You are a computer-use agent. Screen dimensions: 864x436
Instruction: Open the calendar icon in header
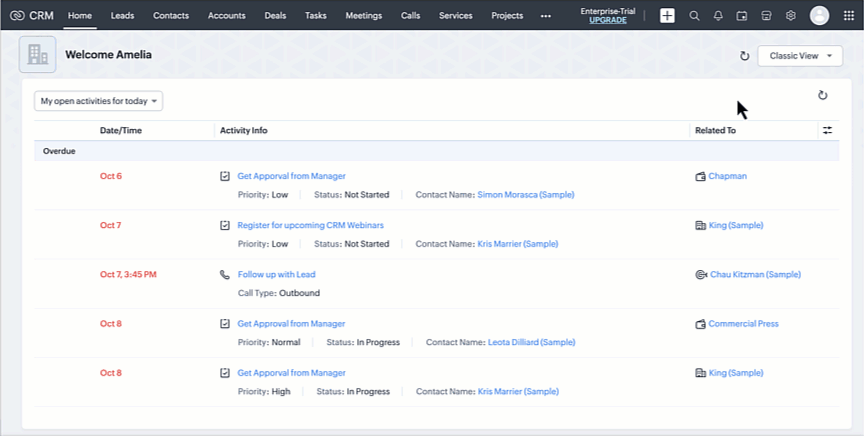click(742, 16)
